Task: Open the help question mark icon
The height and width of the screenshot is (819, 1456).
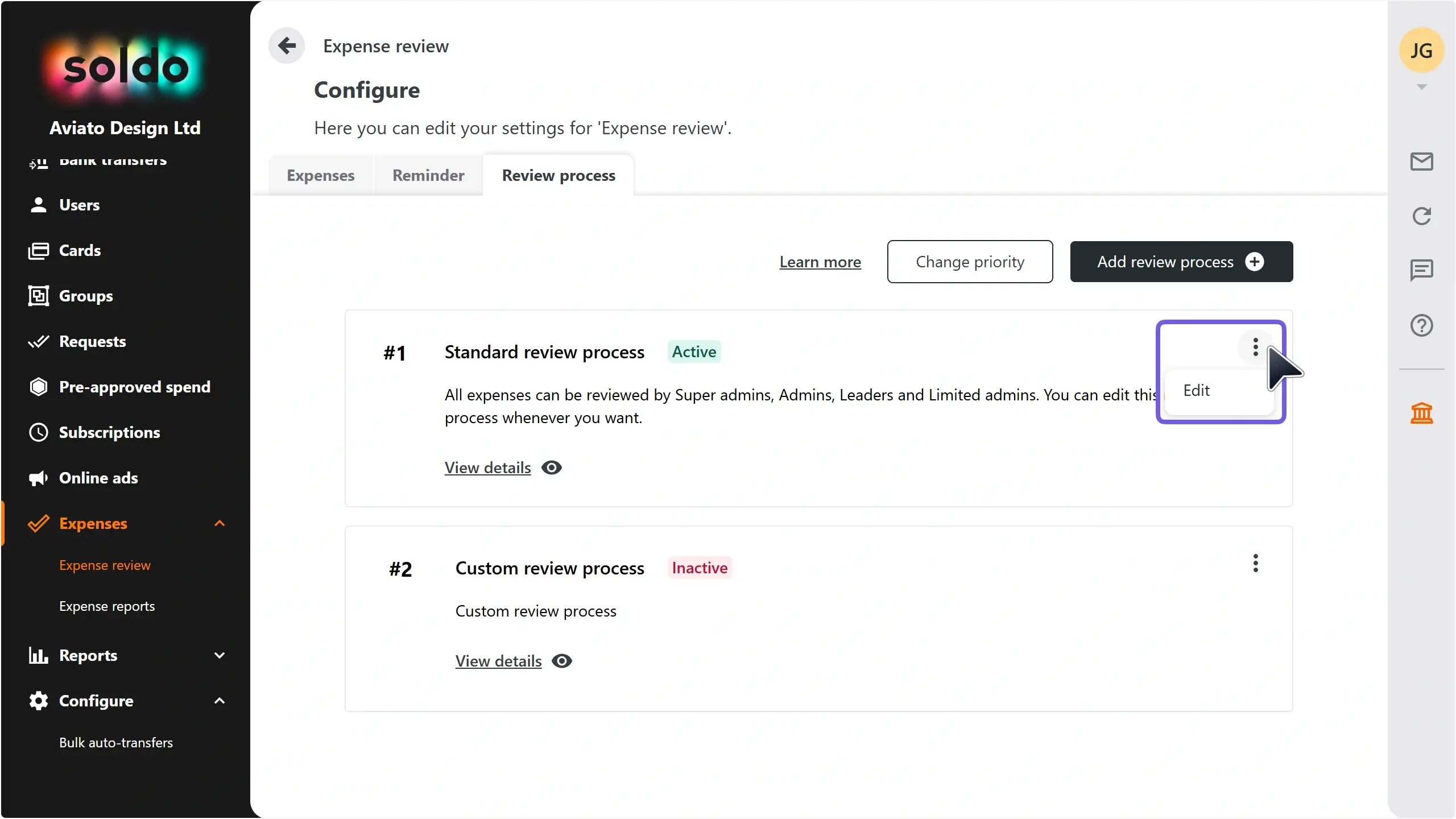Action: [1421, 325]
